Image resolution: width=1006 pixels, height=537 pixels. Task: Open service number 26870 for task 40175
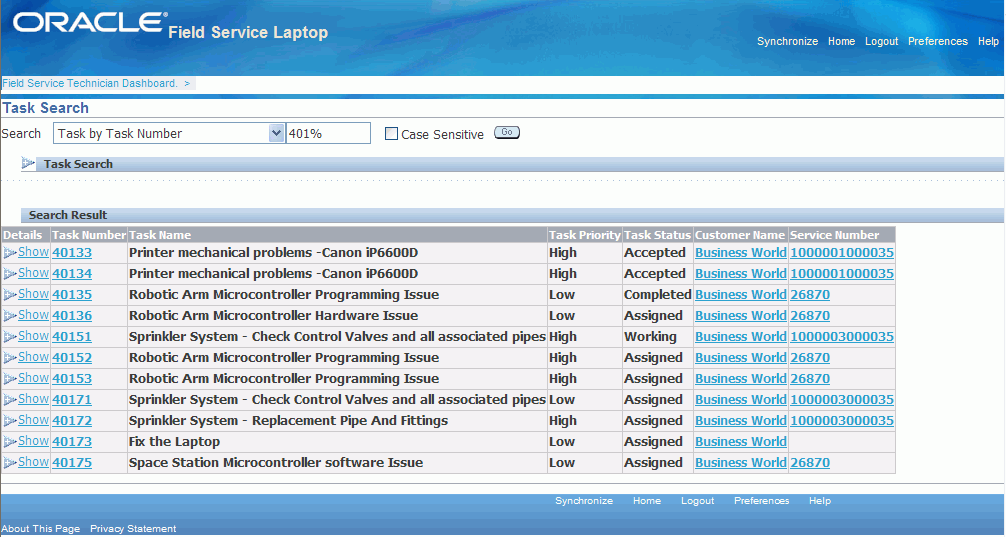click(810, 463)
